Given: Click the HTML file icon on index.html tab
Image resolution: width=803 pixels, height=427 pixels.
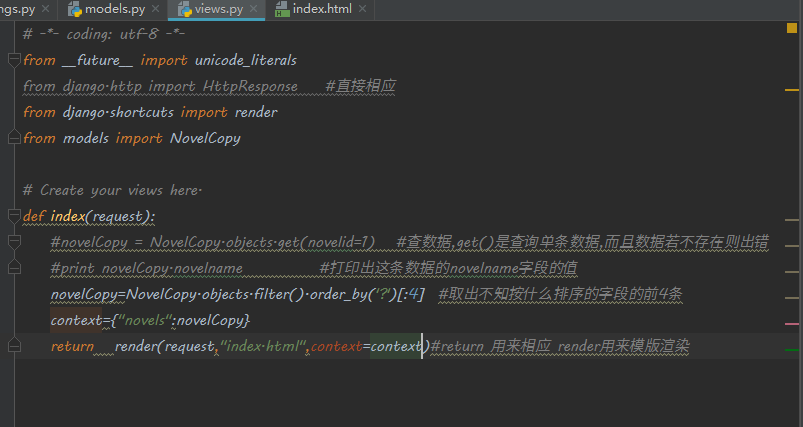Looking at the screenshot, I should (281, 9).
